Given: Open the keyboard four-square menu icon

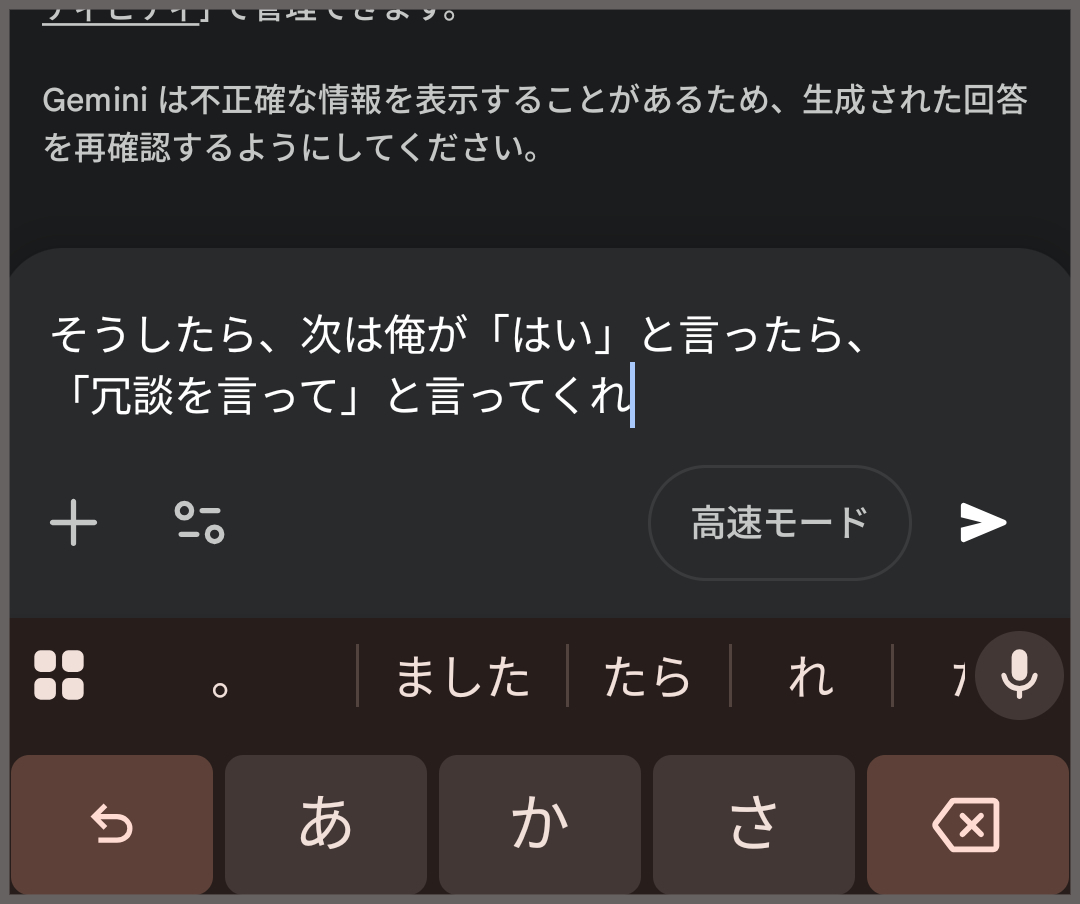Looking at the screenshot, I should coord(59,675).
